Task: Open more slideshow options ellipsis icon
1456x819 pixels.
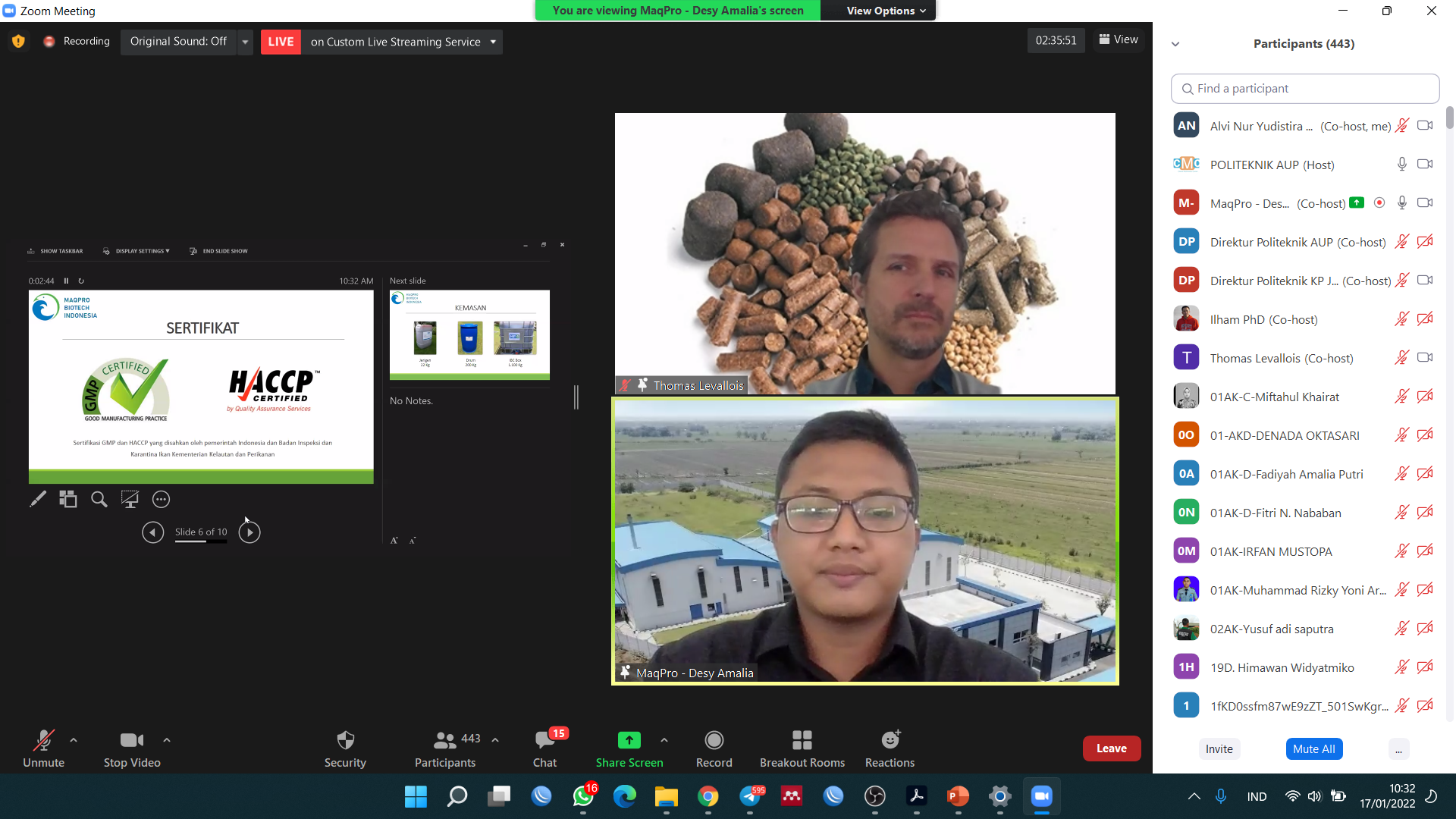Action: (x=161, y=499)
